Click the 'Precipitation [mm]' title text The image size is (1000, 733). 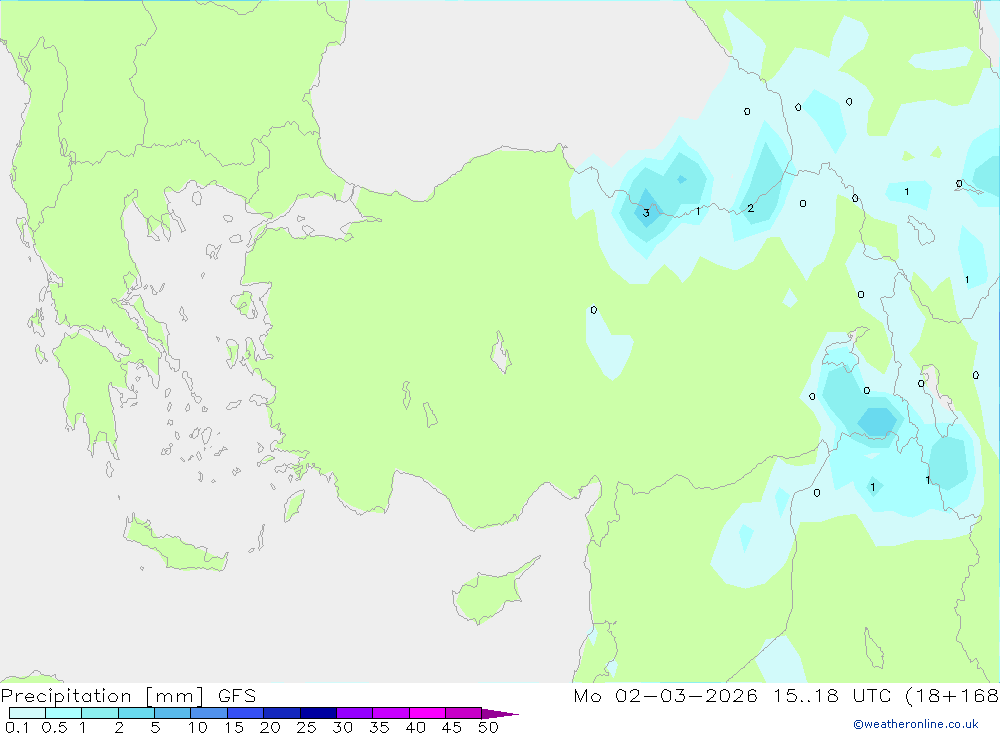103,696
